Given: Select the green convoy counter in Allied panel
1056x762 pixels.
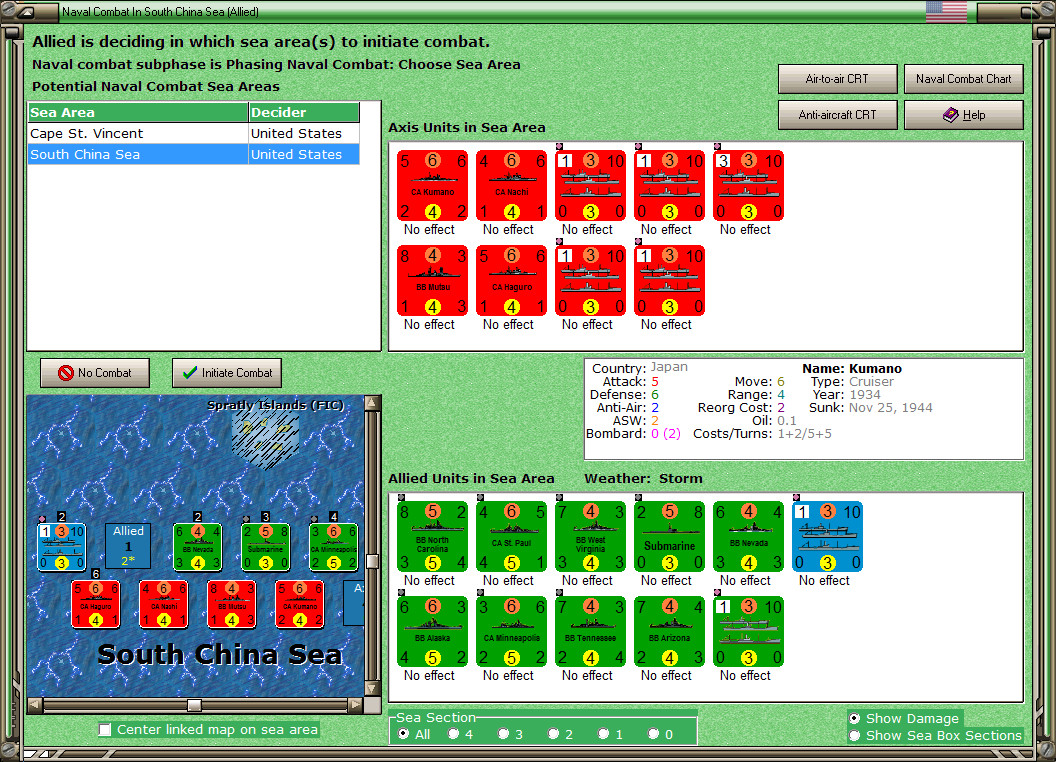Looking at the screenshot, I should pos(748,632).
